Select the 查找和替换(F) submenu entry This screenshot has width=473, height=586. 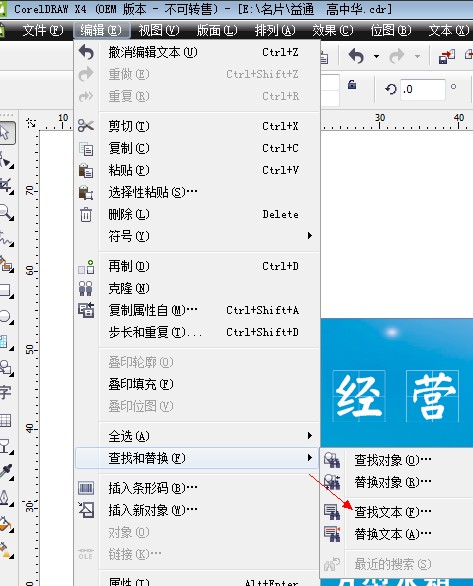197,458
